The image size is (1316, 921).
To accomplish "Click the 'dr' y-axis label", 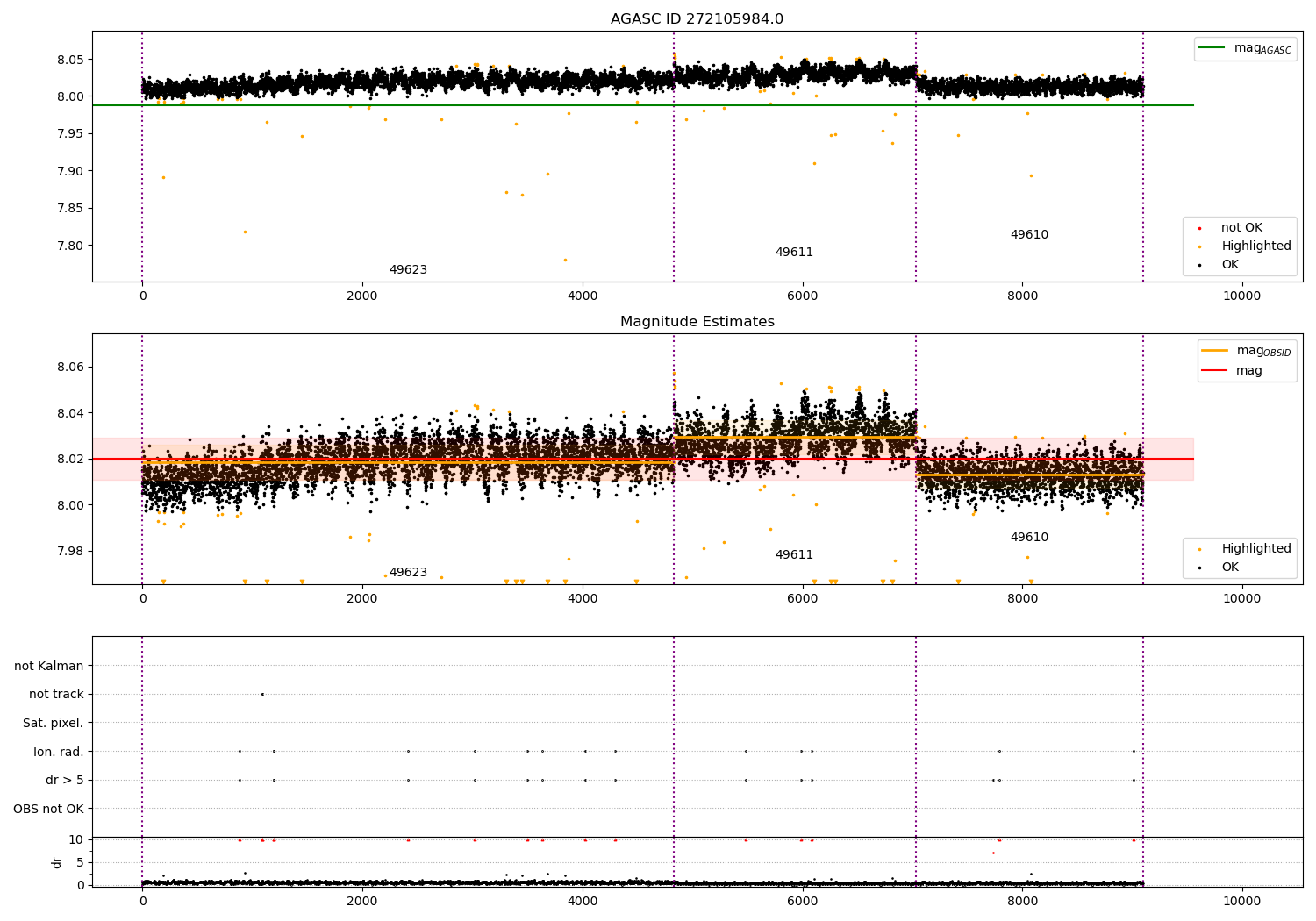I will tap(57, 862).
